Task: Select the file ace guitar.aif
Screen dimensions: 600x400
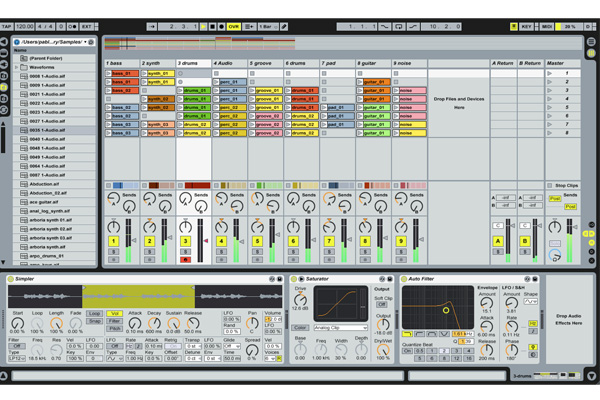Action: click(54, 202)
